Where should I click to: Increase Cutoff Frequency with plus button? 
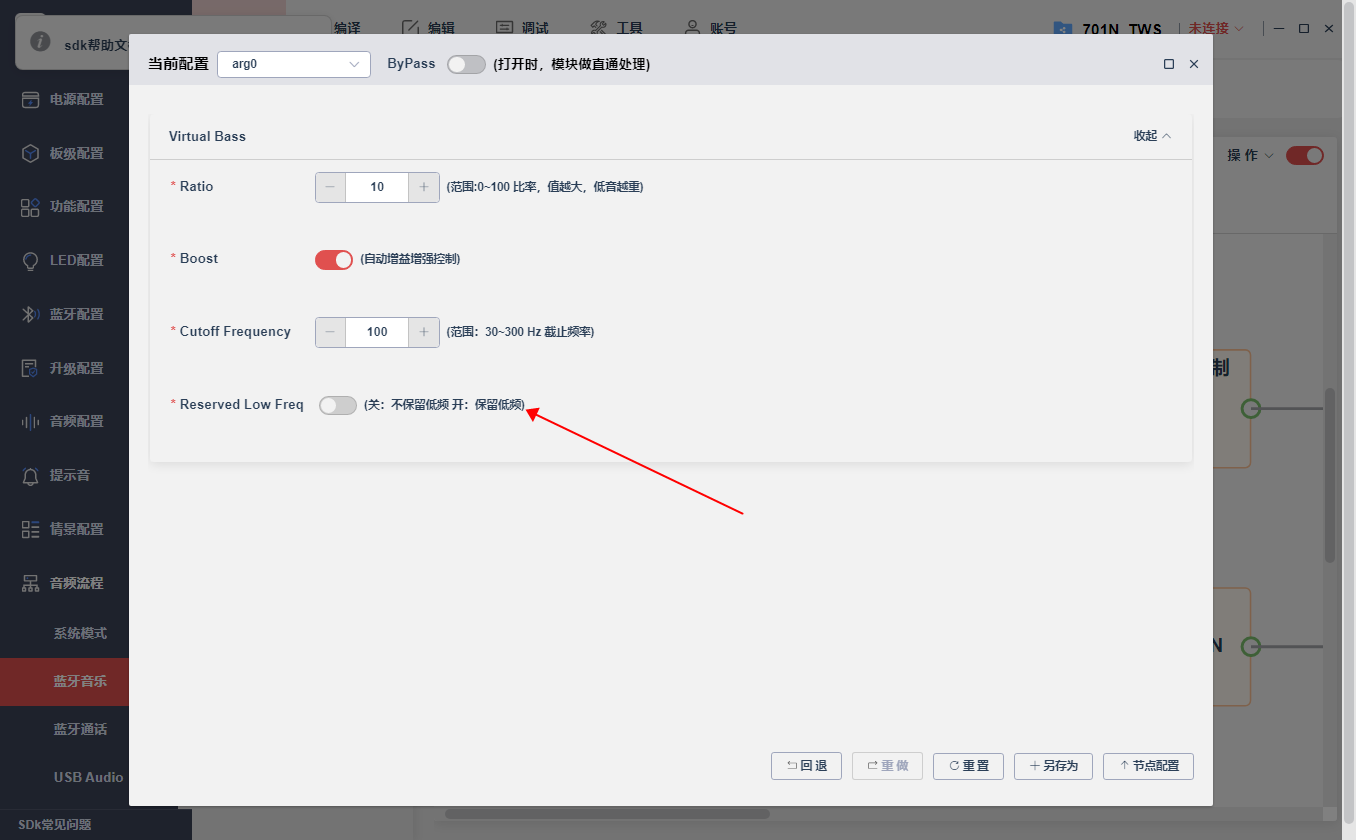pos(424,332)
